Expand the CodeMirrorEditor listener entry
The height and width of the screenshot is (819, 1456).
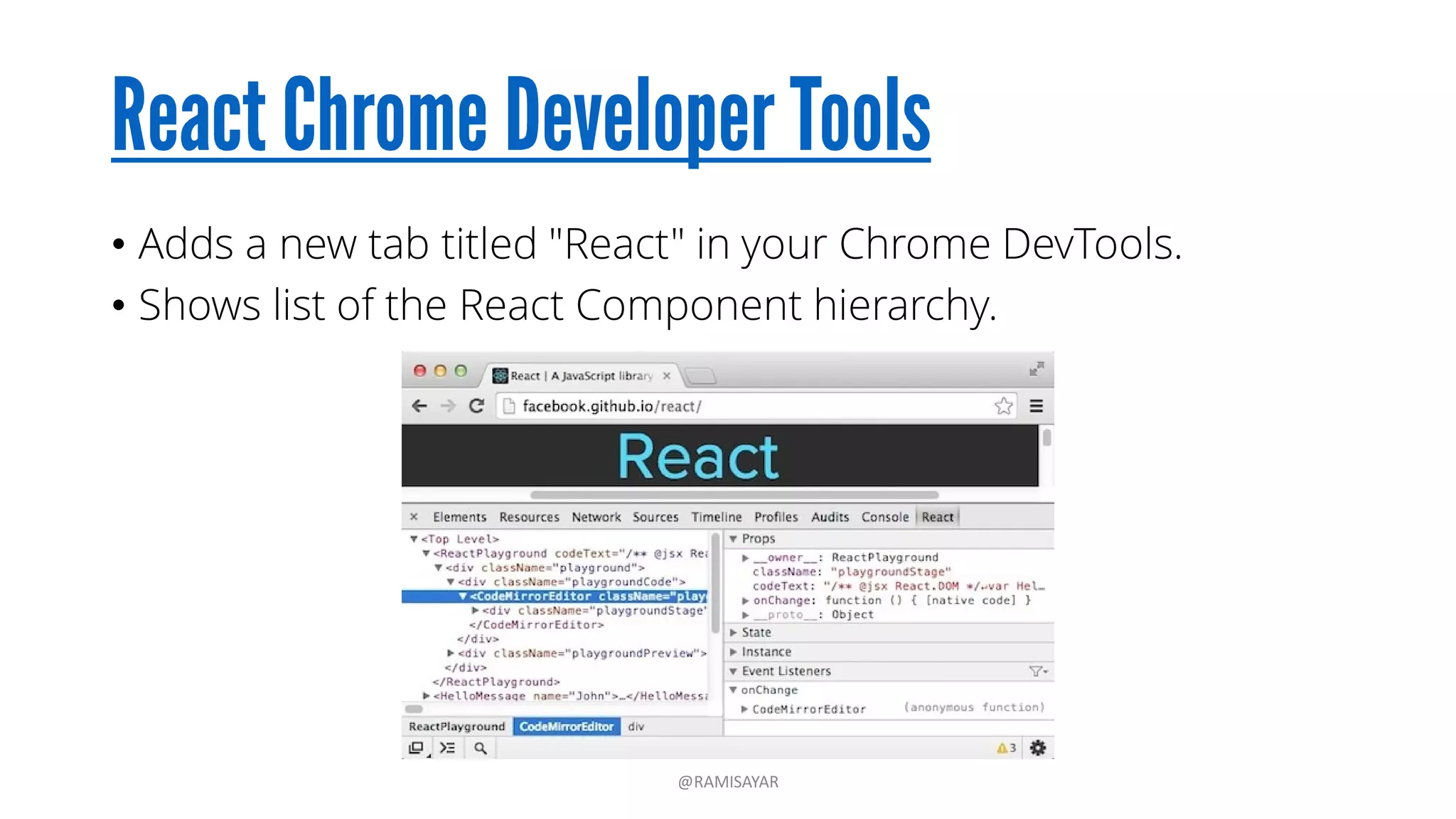point(744,709)
